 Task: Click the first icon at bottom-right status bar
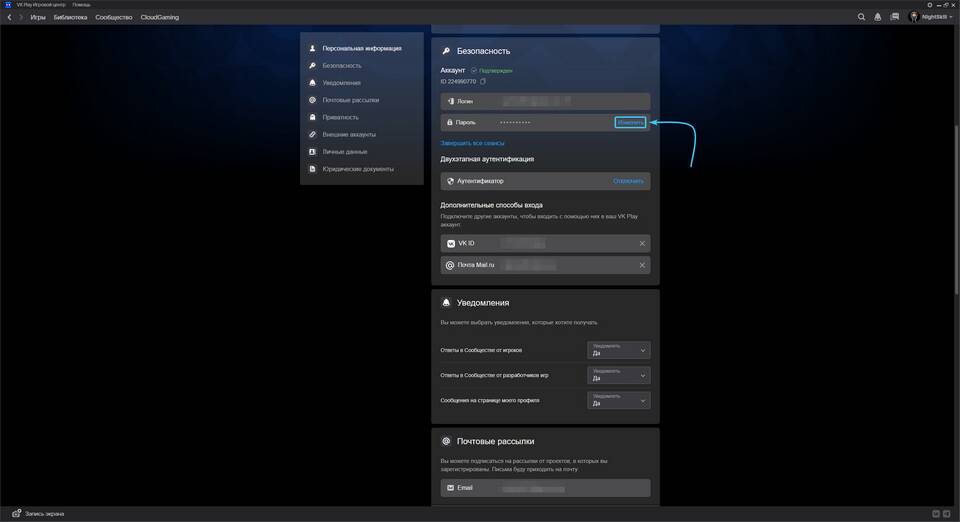936,513
